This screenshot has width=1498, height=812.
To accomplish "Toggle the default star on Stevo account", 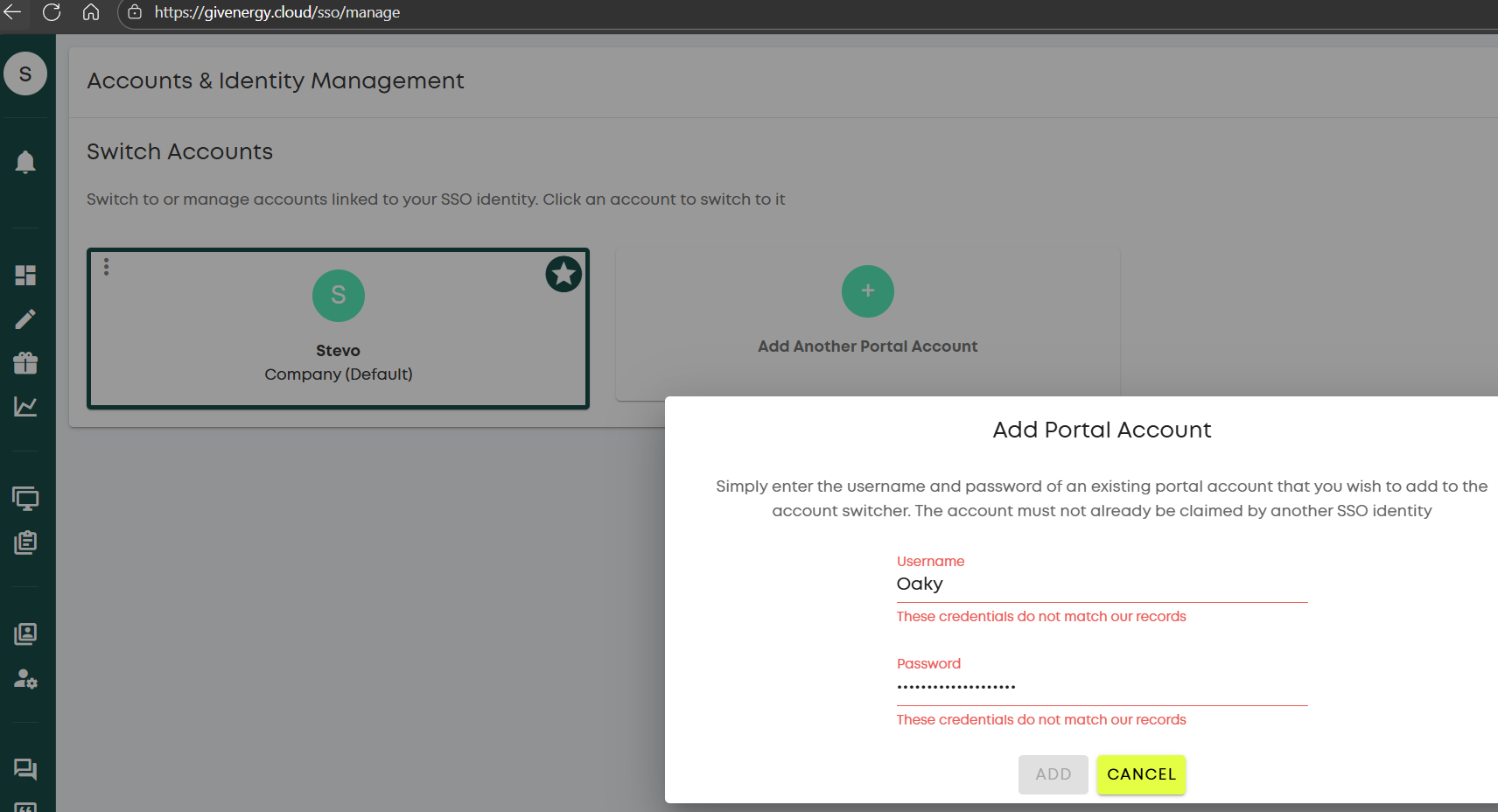I will click(563, 275).
